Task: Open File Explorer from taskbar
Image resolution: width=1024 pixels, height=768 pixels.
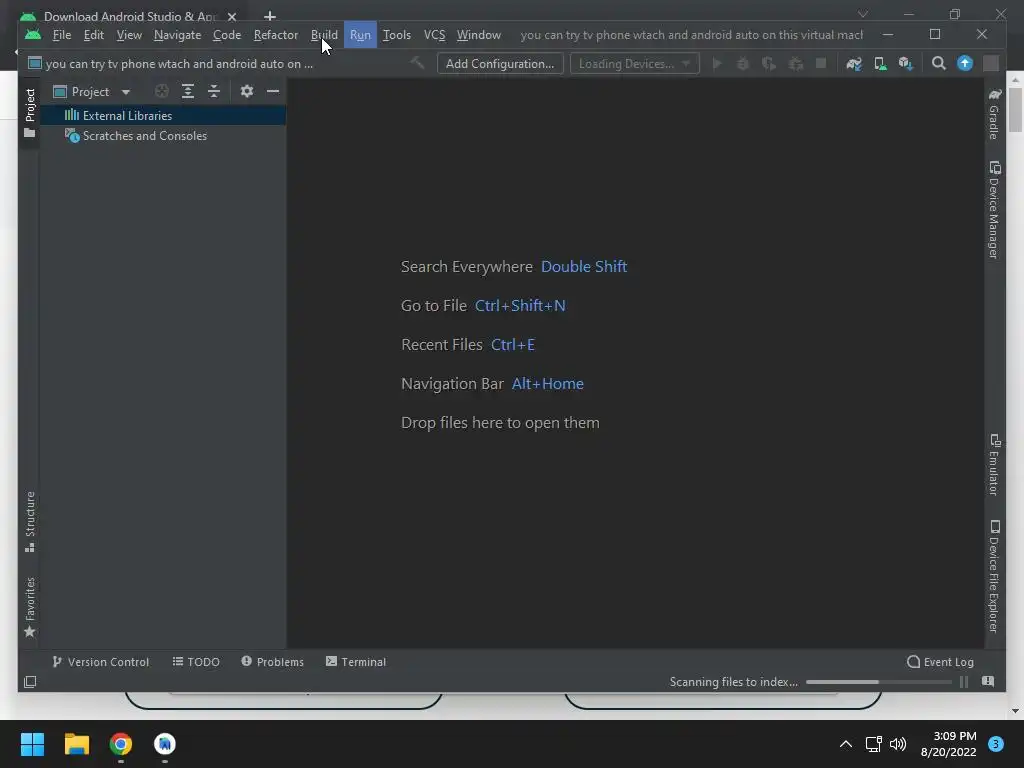Action: pyautogui.click(x=76, y=744)
